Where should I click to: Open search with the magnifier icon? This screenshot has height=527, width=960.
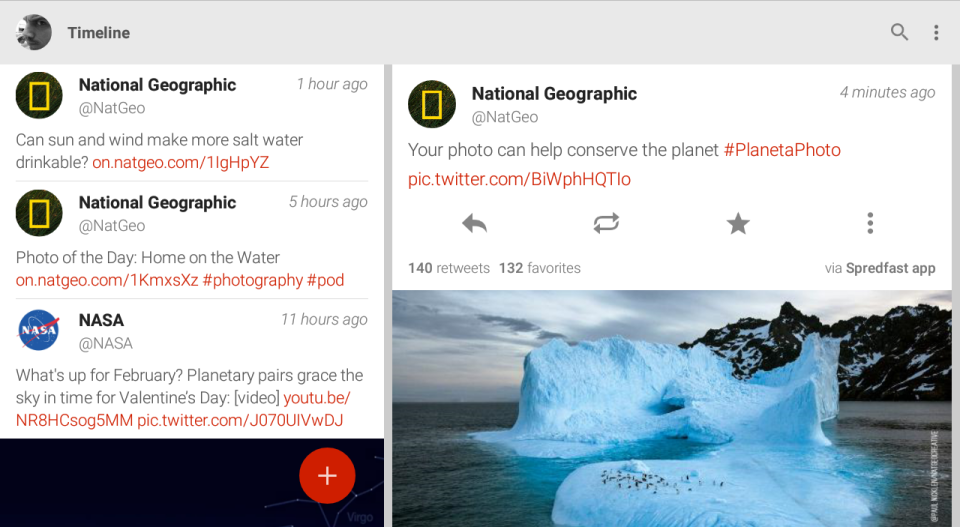pyautogui.click(x=899, y=32)
